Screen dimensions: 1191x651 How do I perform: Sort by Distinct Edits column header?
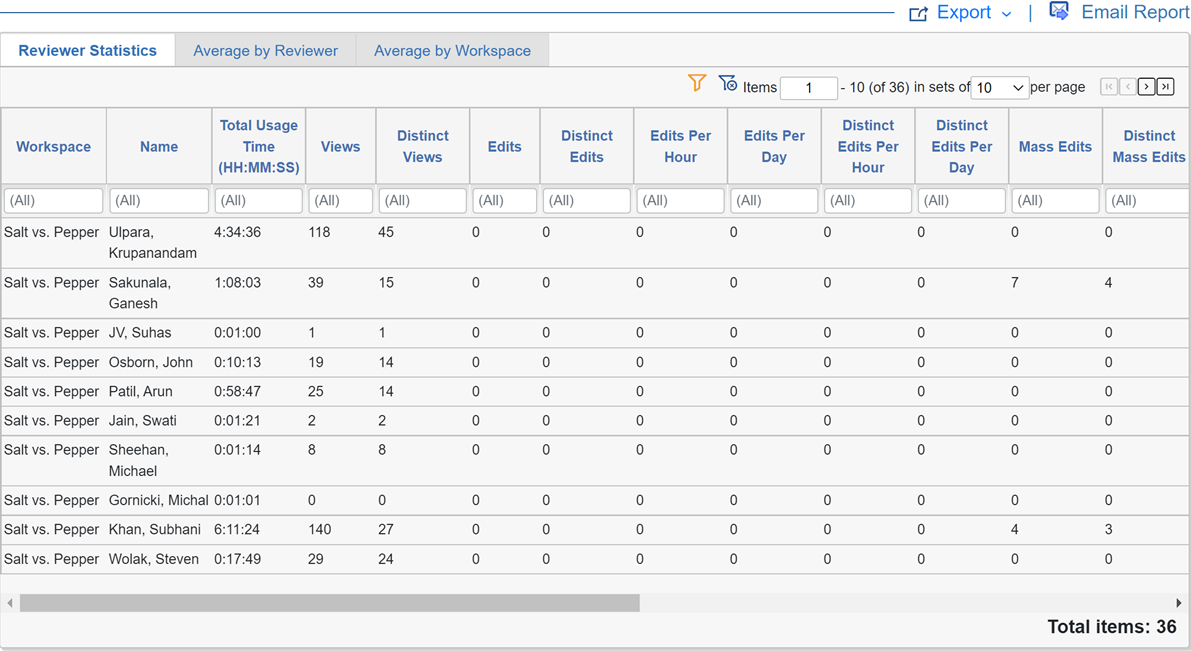tap(586, 147)
